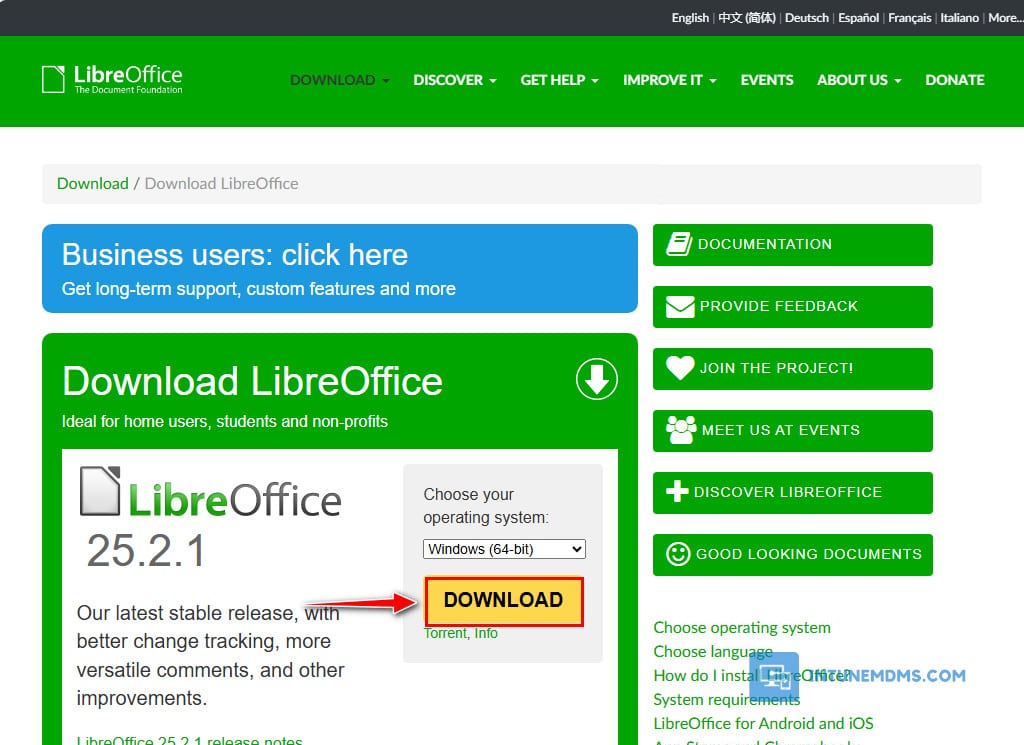Switch language to Français

909,18
